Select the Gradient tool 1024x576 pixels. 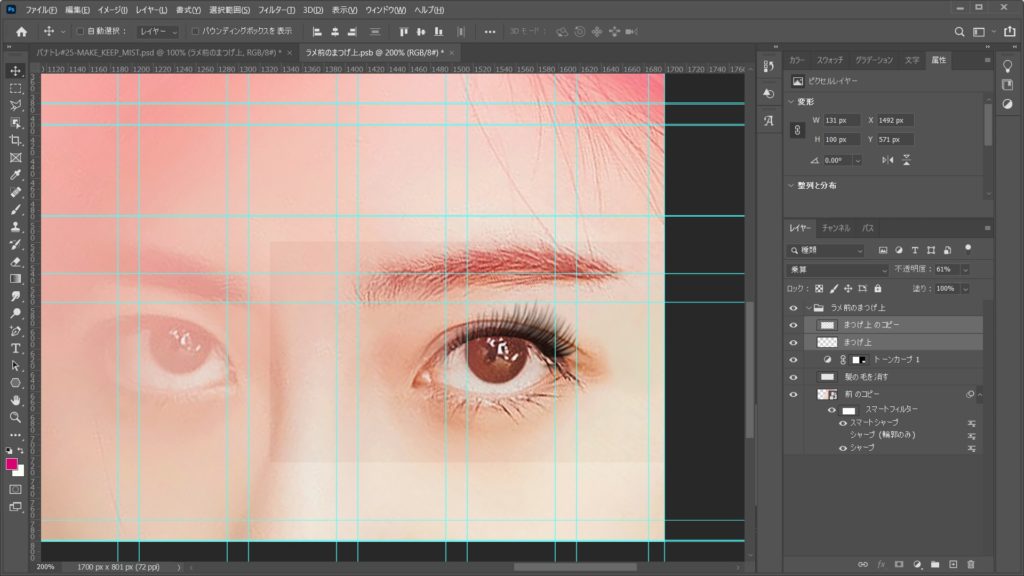click(x=16, y=279)
